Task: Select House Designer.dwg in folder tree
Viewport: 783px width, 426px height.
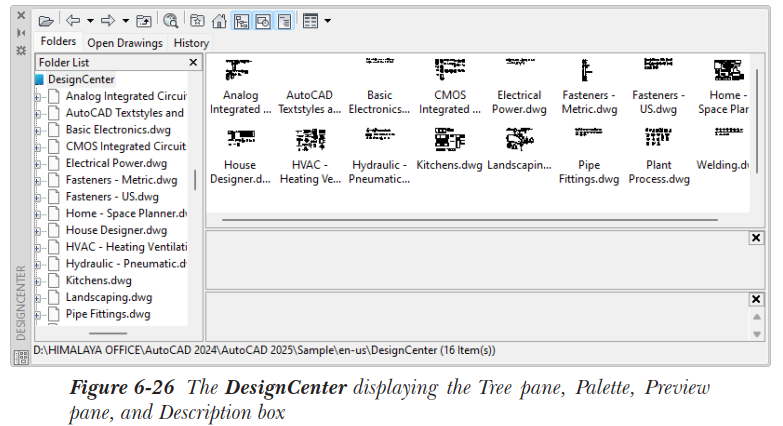Action: pos(116,230)
